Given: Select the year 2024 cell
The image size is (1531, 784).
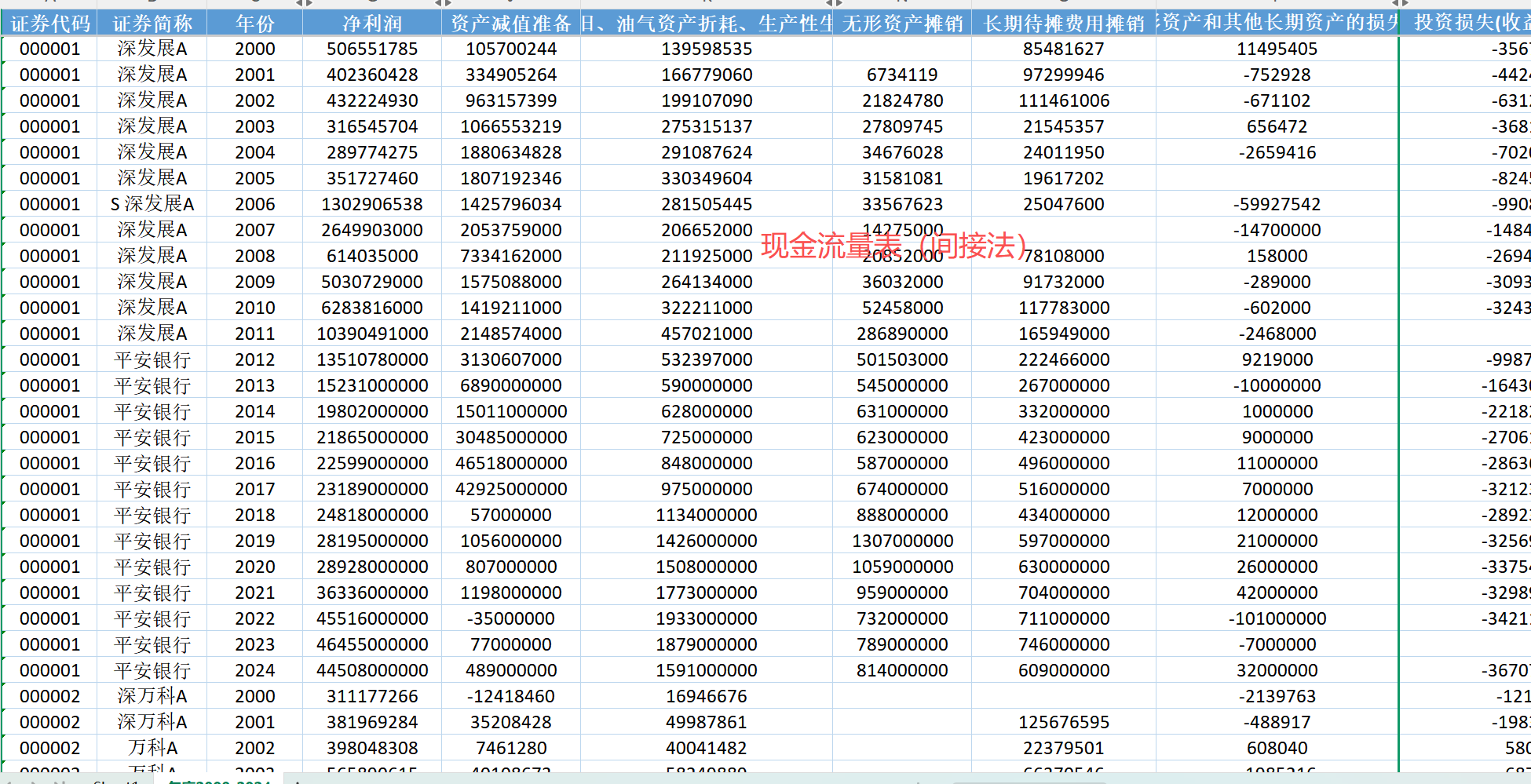Looking at the screenshot, I should [x=255, y=670].
